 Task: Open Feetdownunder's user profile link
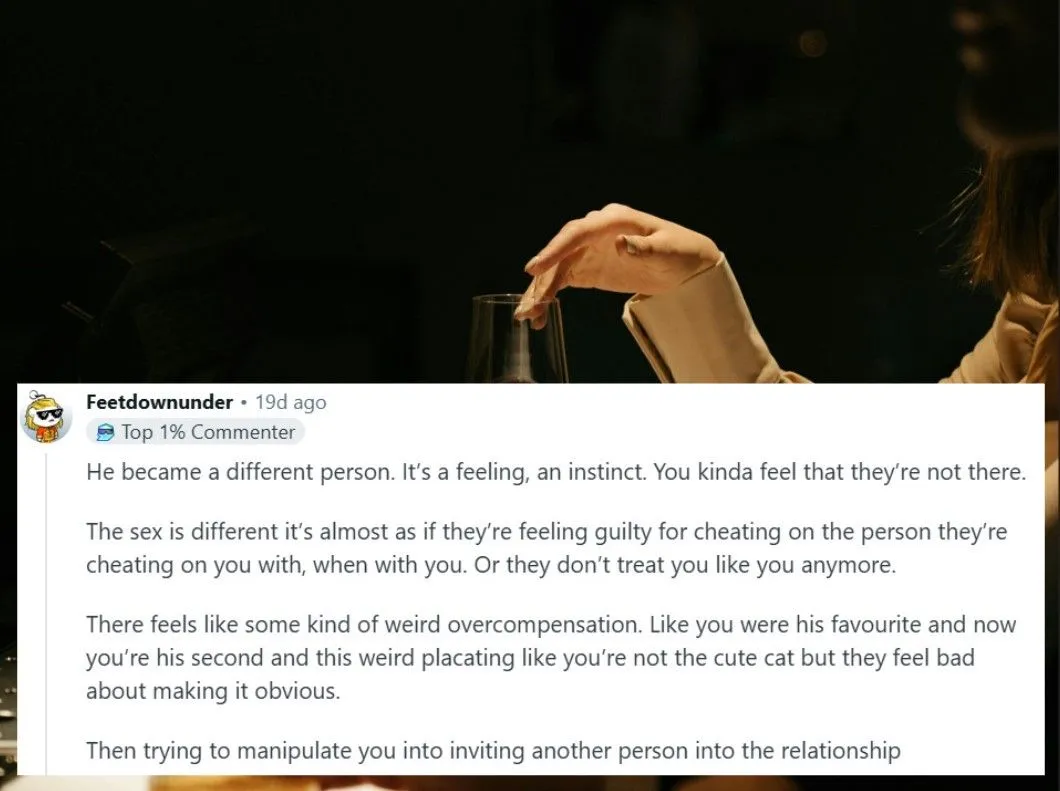[160, 402]
